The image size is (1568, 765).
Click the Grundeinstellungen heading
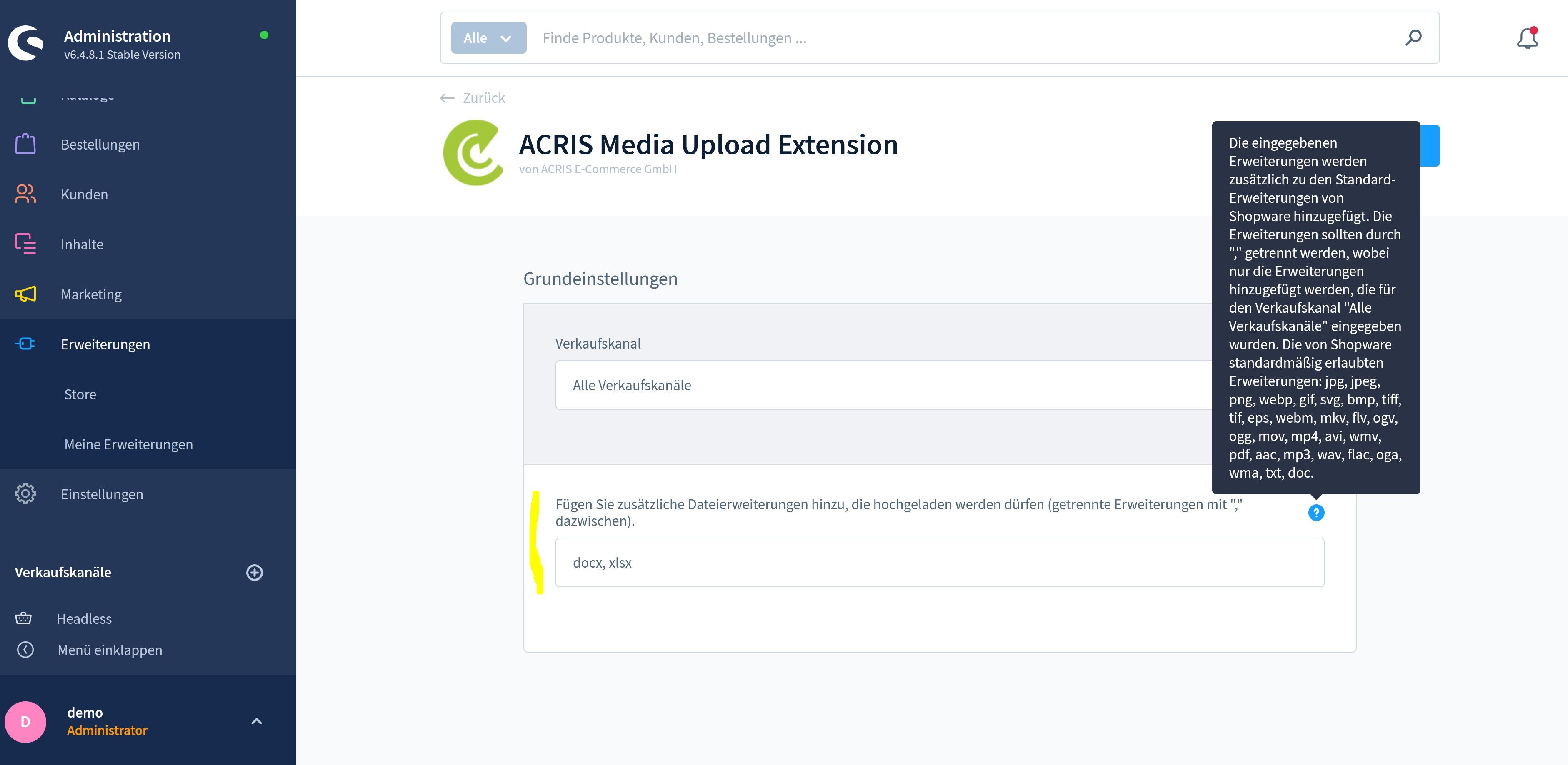(x=600, y=279)
